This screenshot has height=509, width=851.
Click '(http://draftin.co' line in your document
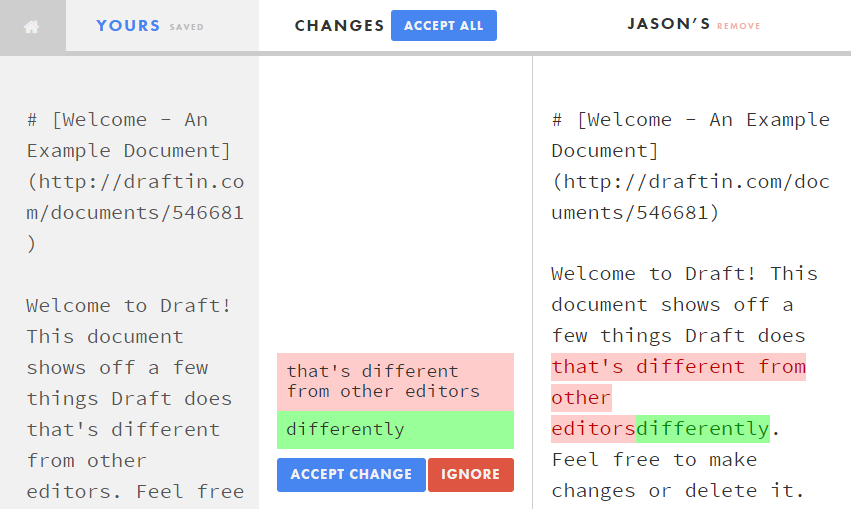point(136,182)
